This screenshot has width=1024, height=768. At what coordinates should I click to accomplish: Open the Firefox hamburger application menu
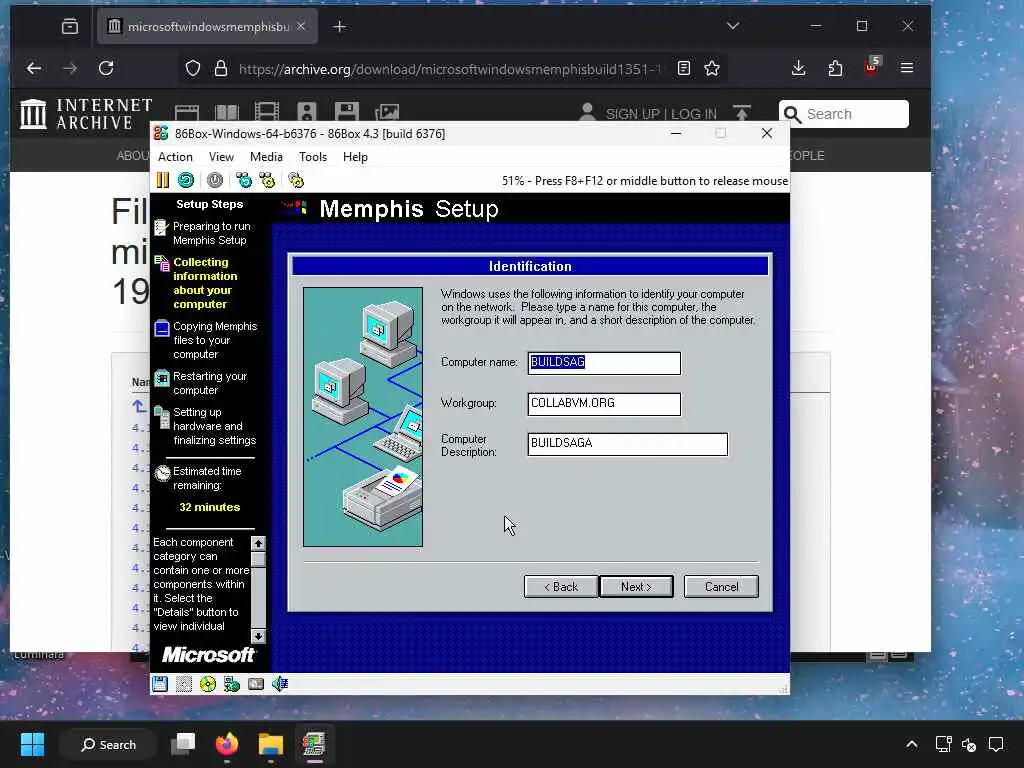(906, 68)
